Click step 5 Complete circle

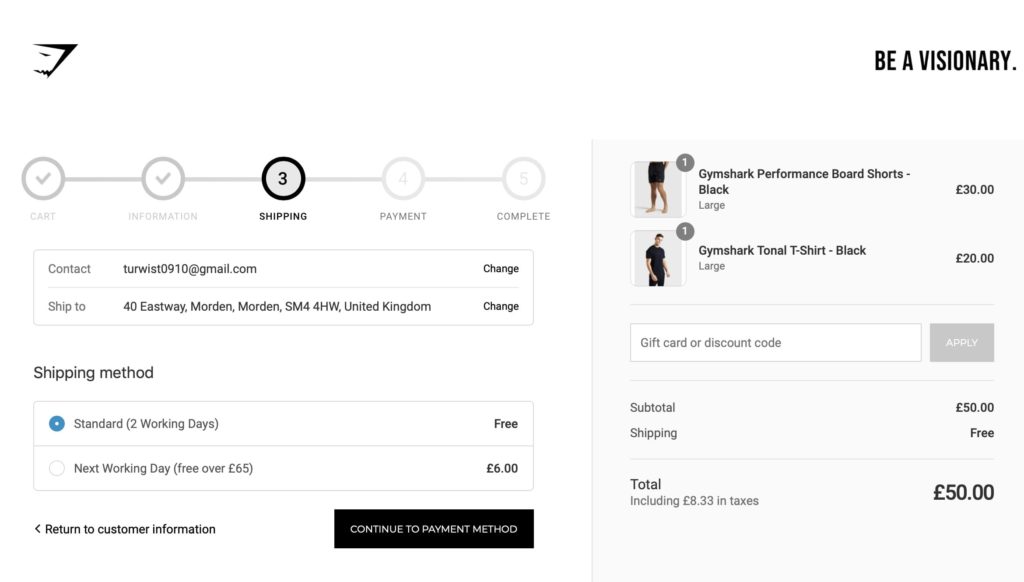[523, 179]
